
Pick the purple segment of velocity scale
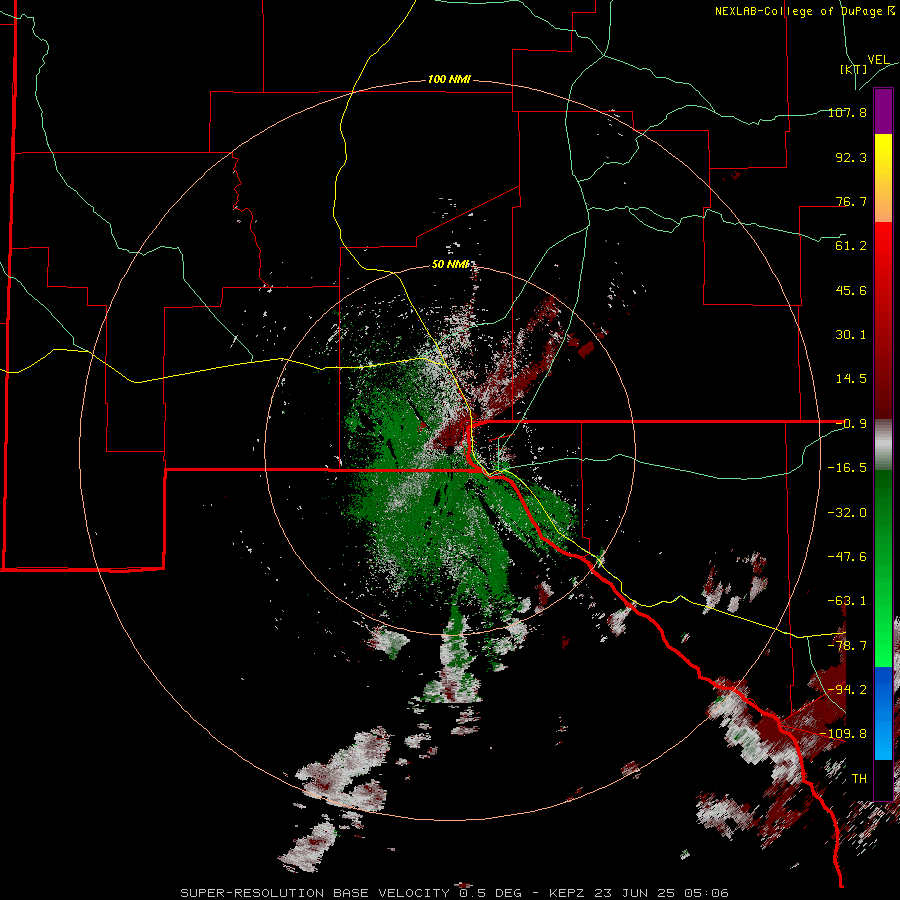click(x=883, y=112)
